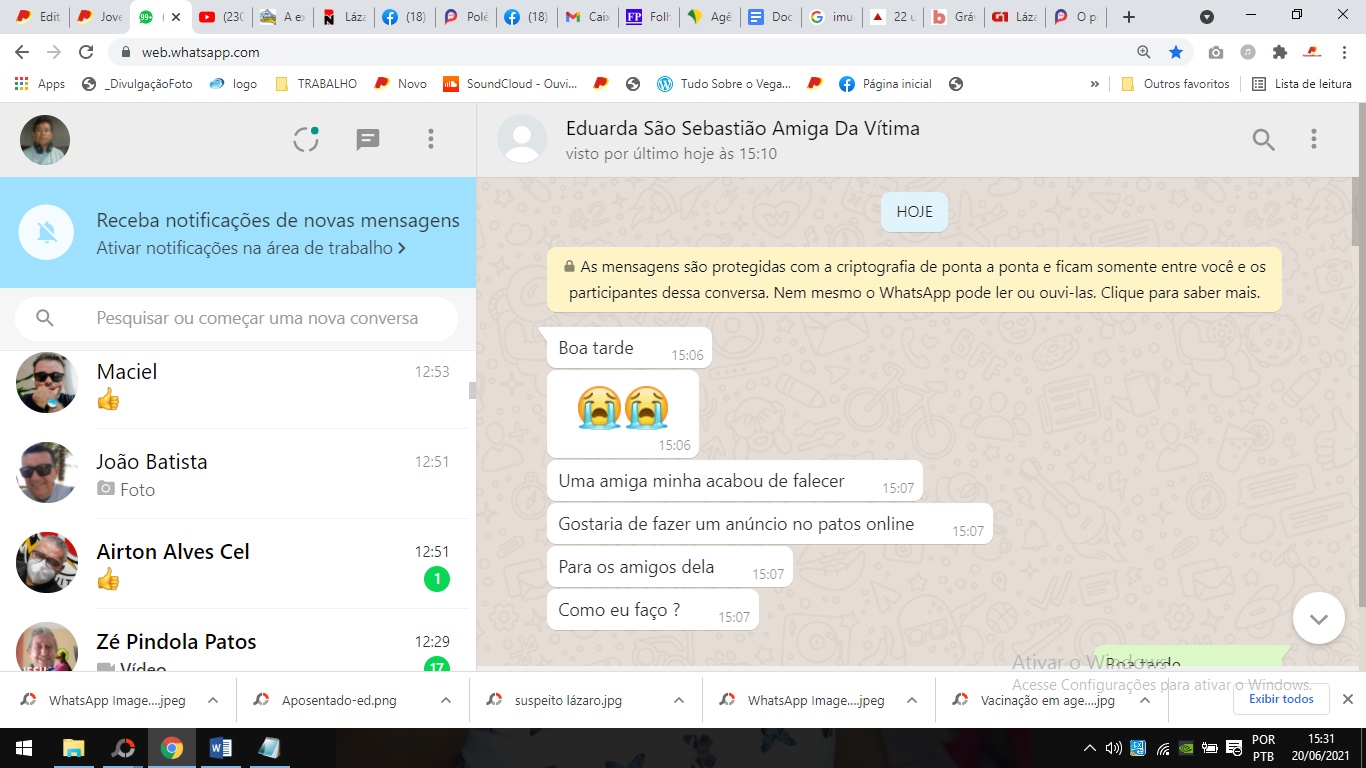Open Maciel's profile picture thumbnail
Image resolution: width=1366 pixels, height=768 pixels.
[45, 383]
